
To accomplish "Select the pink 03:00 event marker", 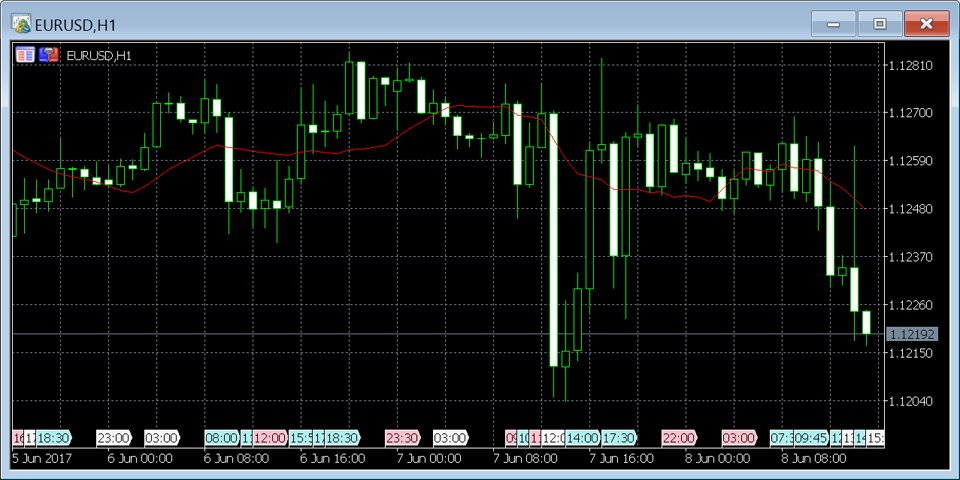I will click(739, 438).
